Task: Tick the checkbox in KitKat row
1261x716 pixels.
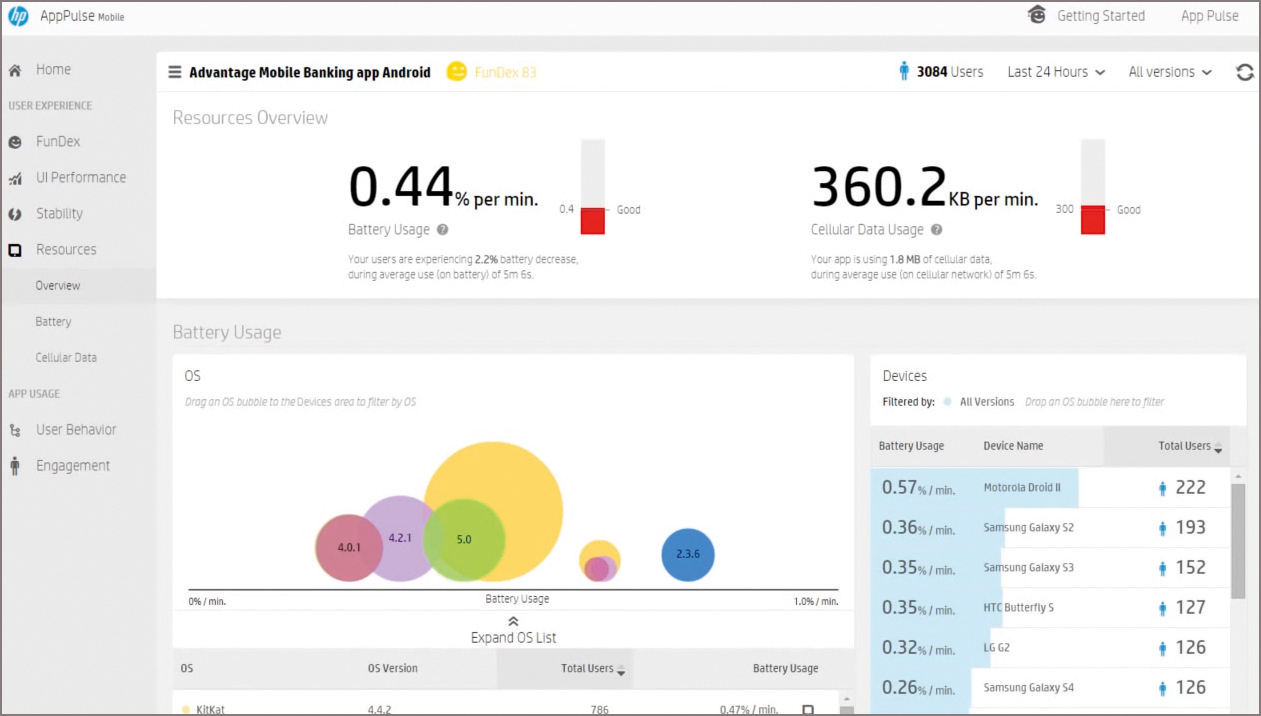Action: (808, 710)
